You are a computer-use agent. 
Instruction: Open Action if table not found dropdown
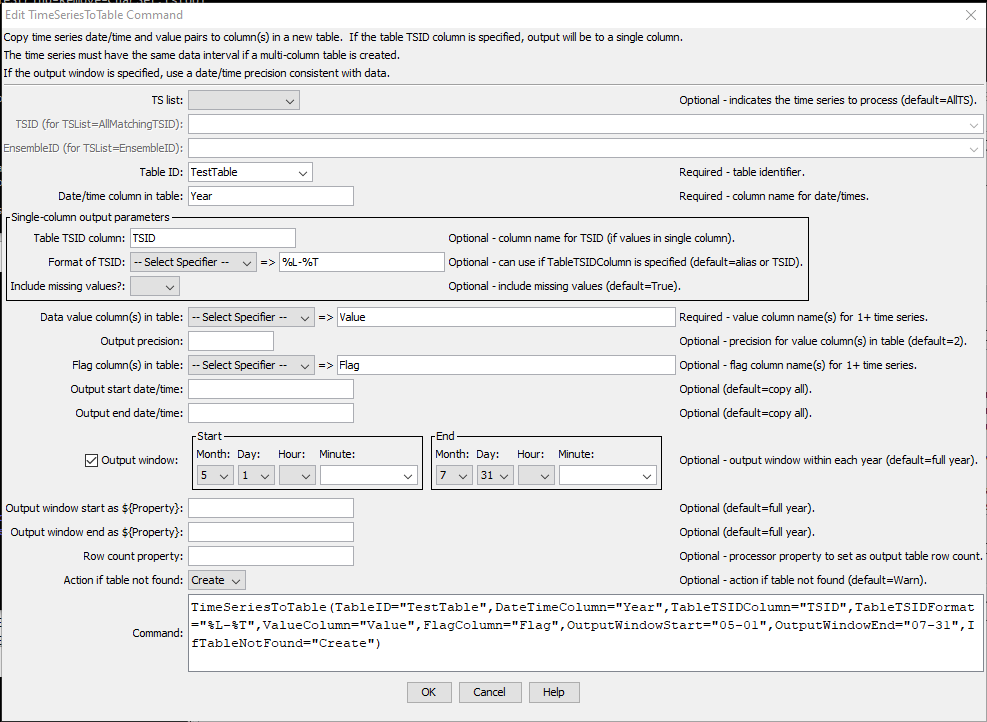point(217,580)
